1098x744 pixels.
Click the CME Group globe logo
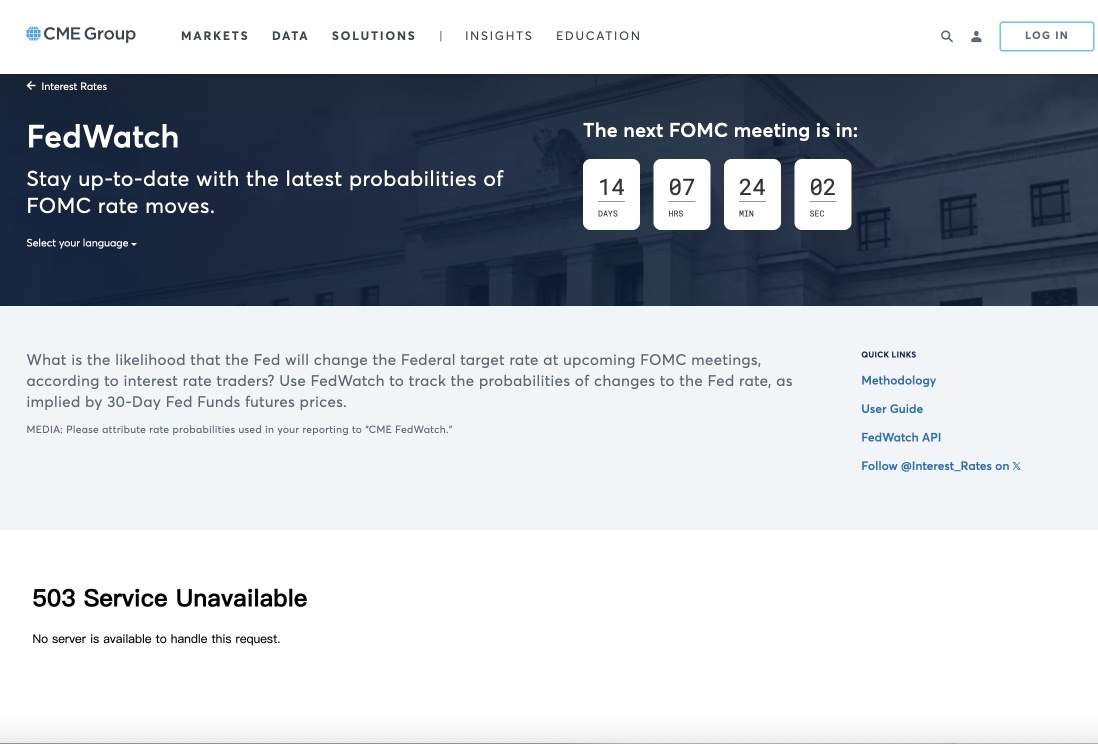click(34, 34)
